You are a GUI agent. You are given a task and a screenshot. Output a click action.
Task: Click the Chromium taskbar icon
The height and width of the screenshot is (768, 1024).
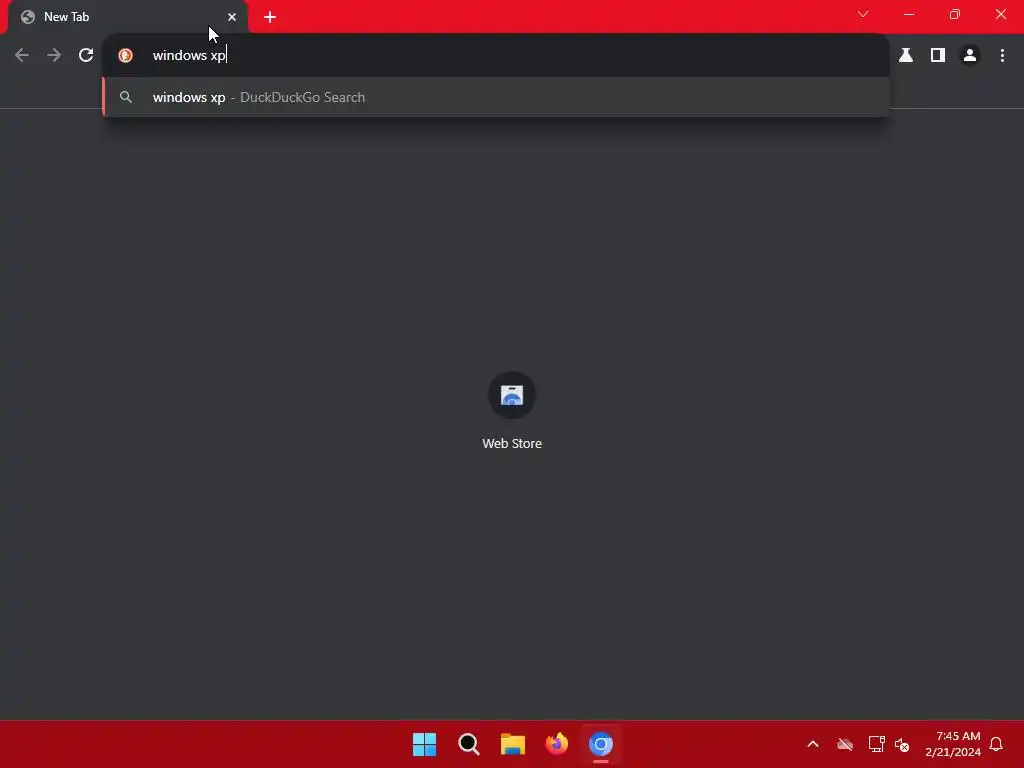tap(601, 744)
